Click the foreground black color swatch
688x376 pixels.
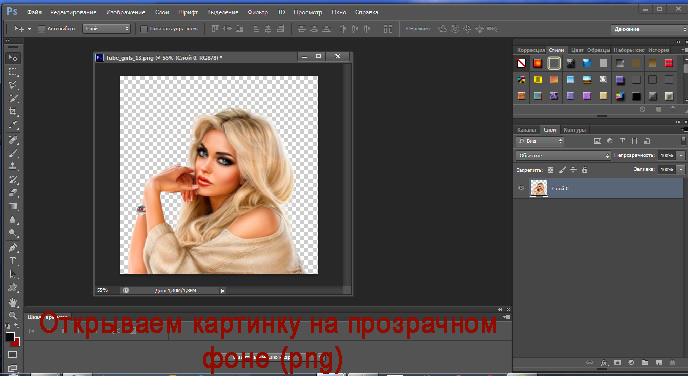(x=10, y=337)
